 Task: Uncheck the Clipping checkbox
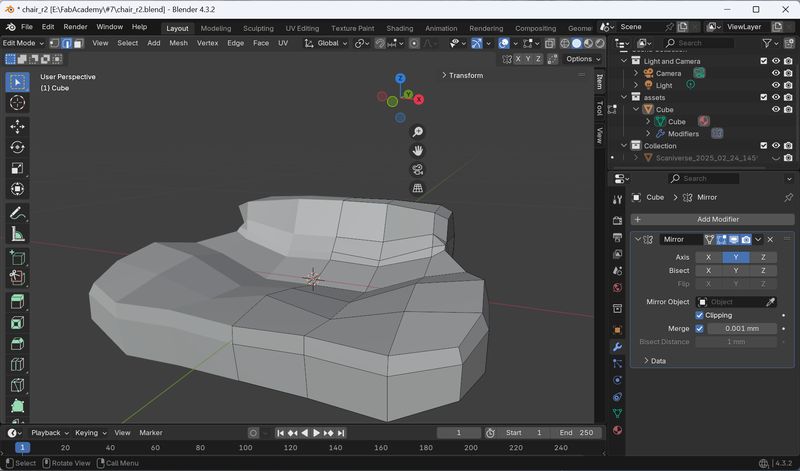click(x=699, y=315)
